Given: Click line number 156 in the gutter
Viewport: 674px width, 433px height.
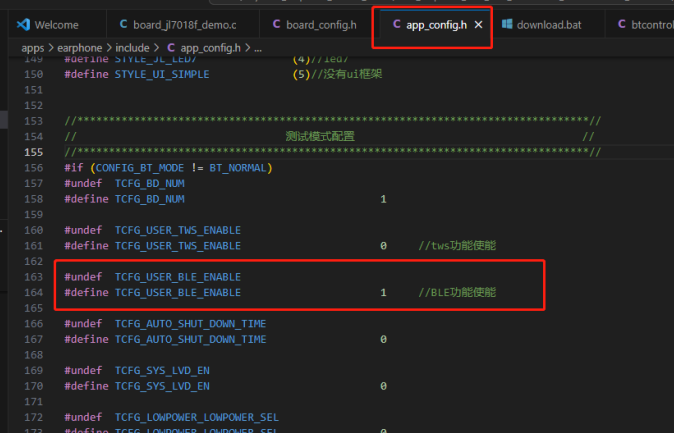Looking at the screenshot, I should click(x=34, y=168).
